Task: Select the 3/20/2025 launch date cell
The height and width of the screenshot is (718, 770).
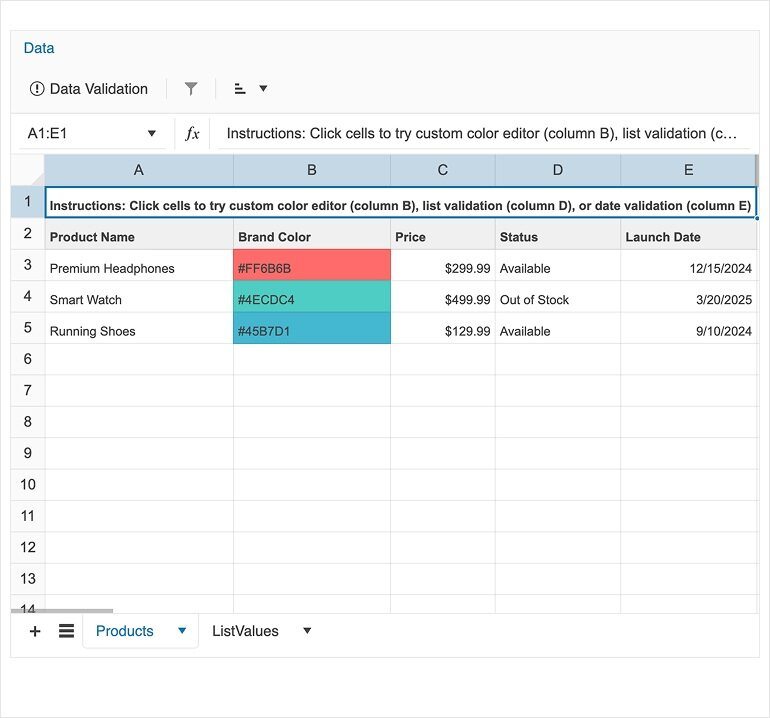Action: pyautogui.click(x=688, y=297)
